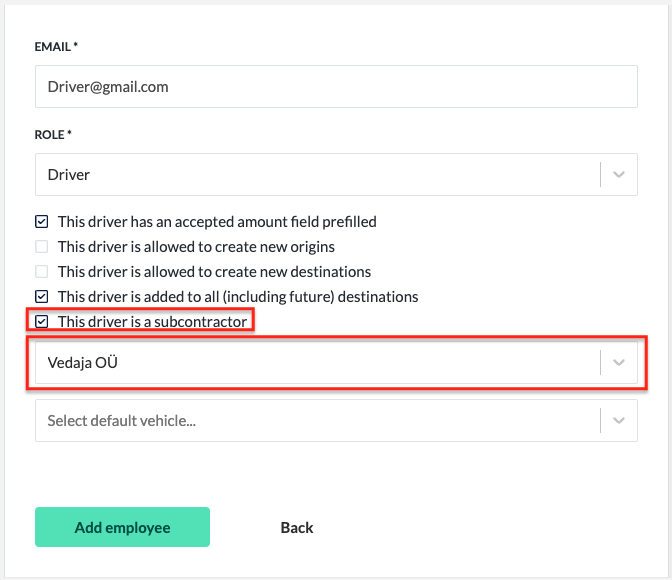Image resolution: width=672 pixels, height=580 pixels.
Task: Uncheck added to all destinations checkbox
Action: (42, 296)
